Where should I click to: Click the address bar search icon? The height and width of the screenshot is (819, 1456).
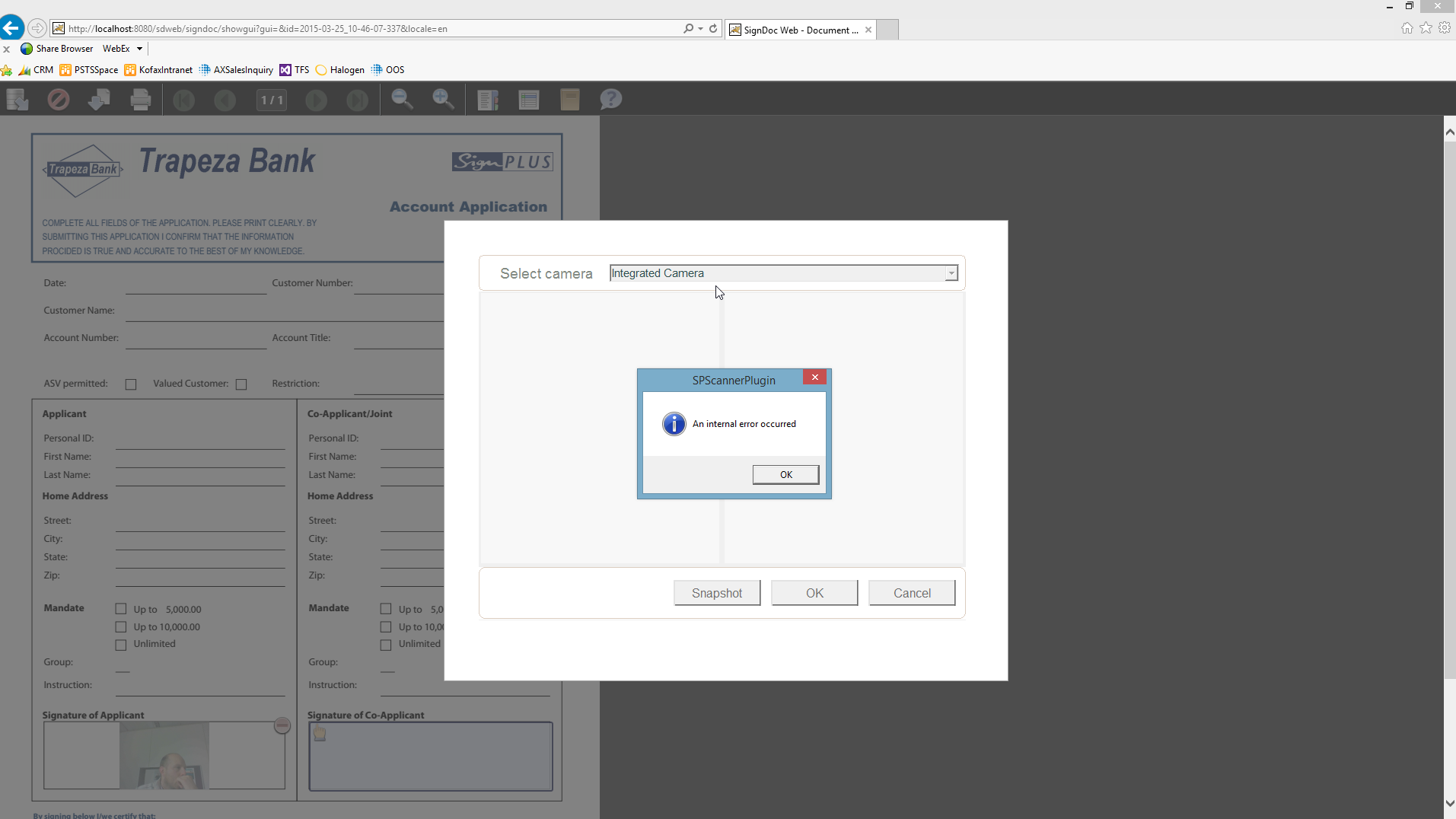(688, 28)
